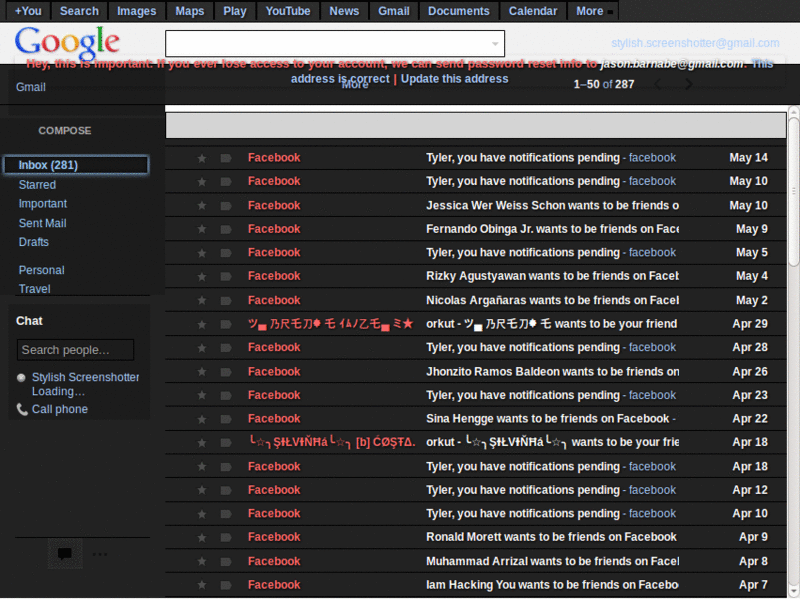Star the Jessica Wer Weiss Schon email
The image size is (800, 599).
tap(202, 206)
